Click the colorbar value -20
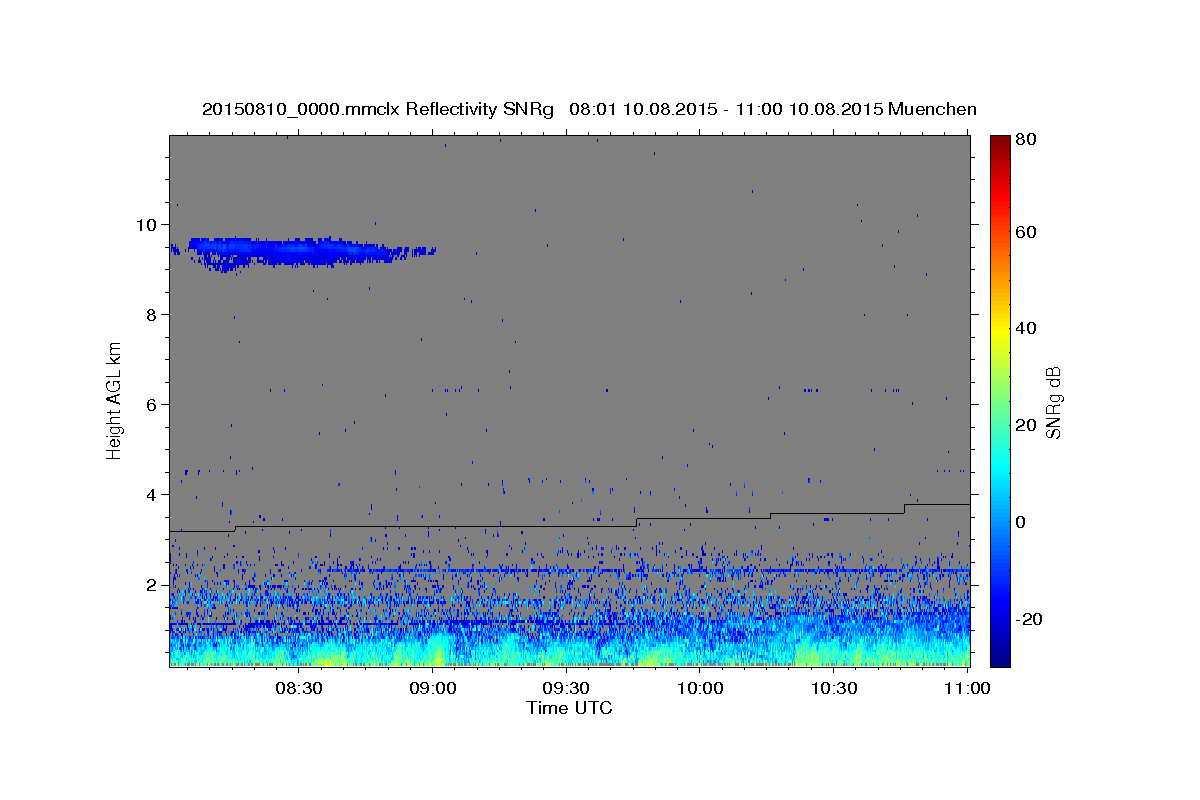Screen dimensions: 1200x800 click(1030, 619)
